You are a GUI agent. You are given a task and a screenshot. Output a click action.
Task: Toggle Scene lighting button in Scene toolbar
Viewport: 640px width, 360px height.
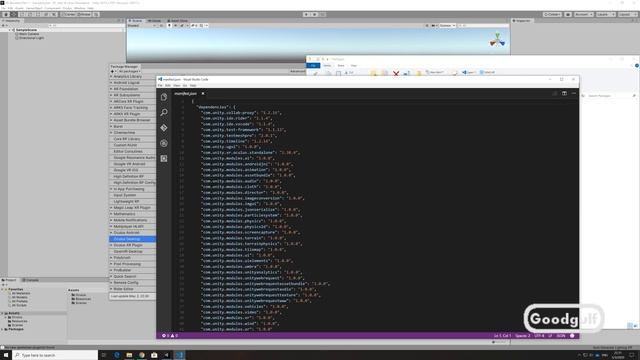click(169, 26)
